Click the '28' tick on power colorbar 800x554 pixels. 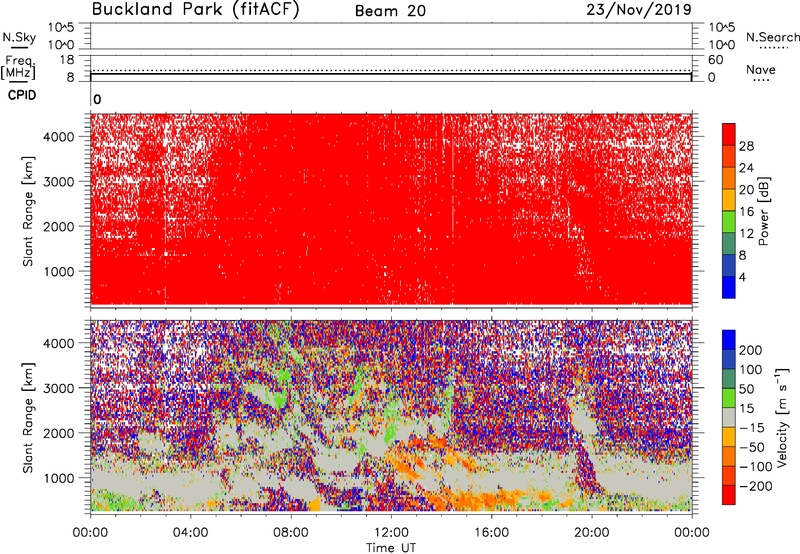coord(746,146)
